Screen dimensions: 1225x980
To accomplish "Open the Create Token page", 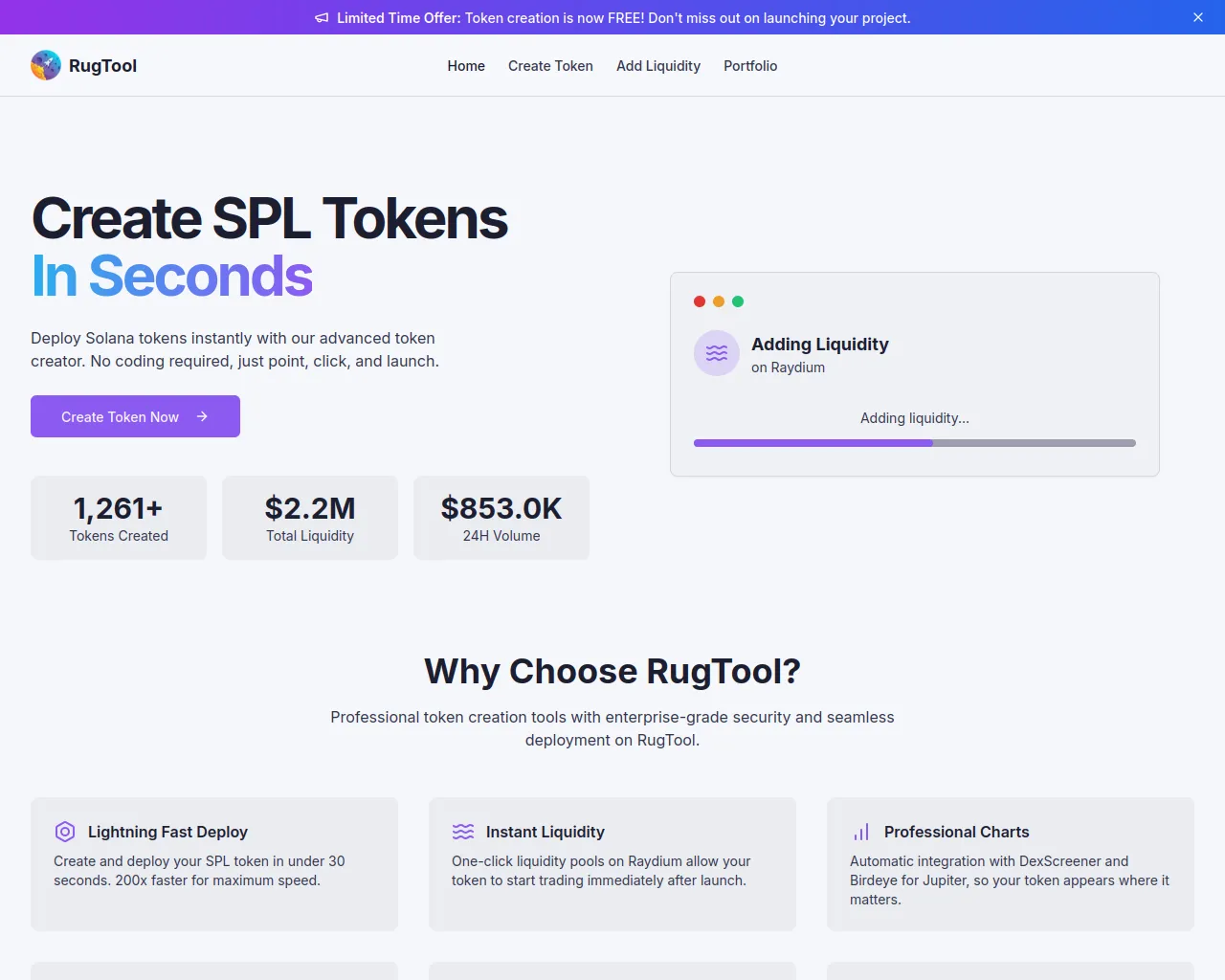I will 550,66.
